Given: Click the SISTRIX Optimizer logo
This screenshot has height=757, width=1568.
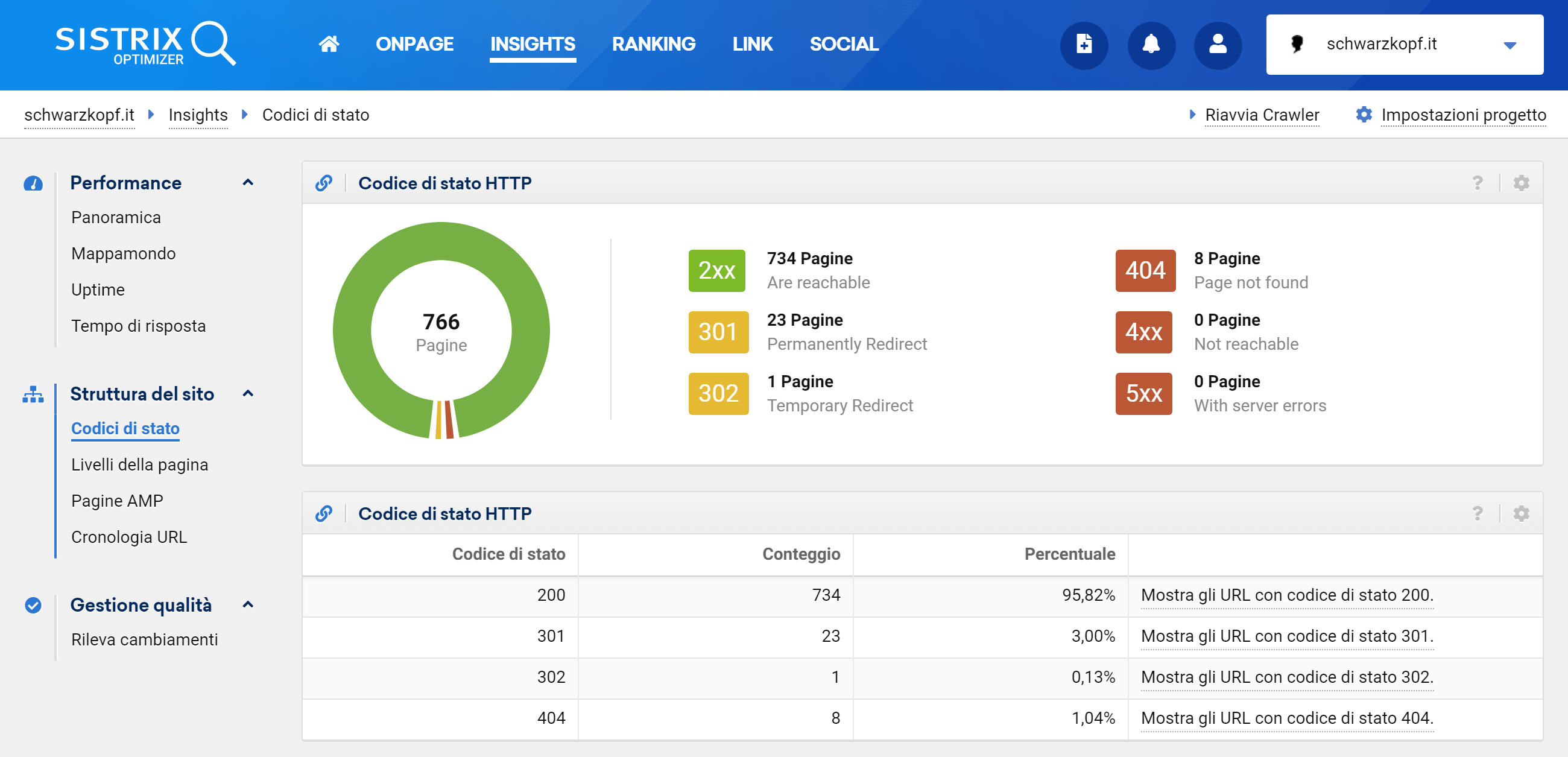Looking at the screenshot, I should click(145, 44).
